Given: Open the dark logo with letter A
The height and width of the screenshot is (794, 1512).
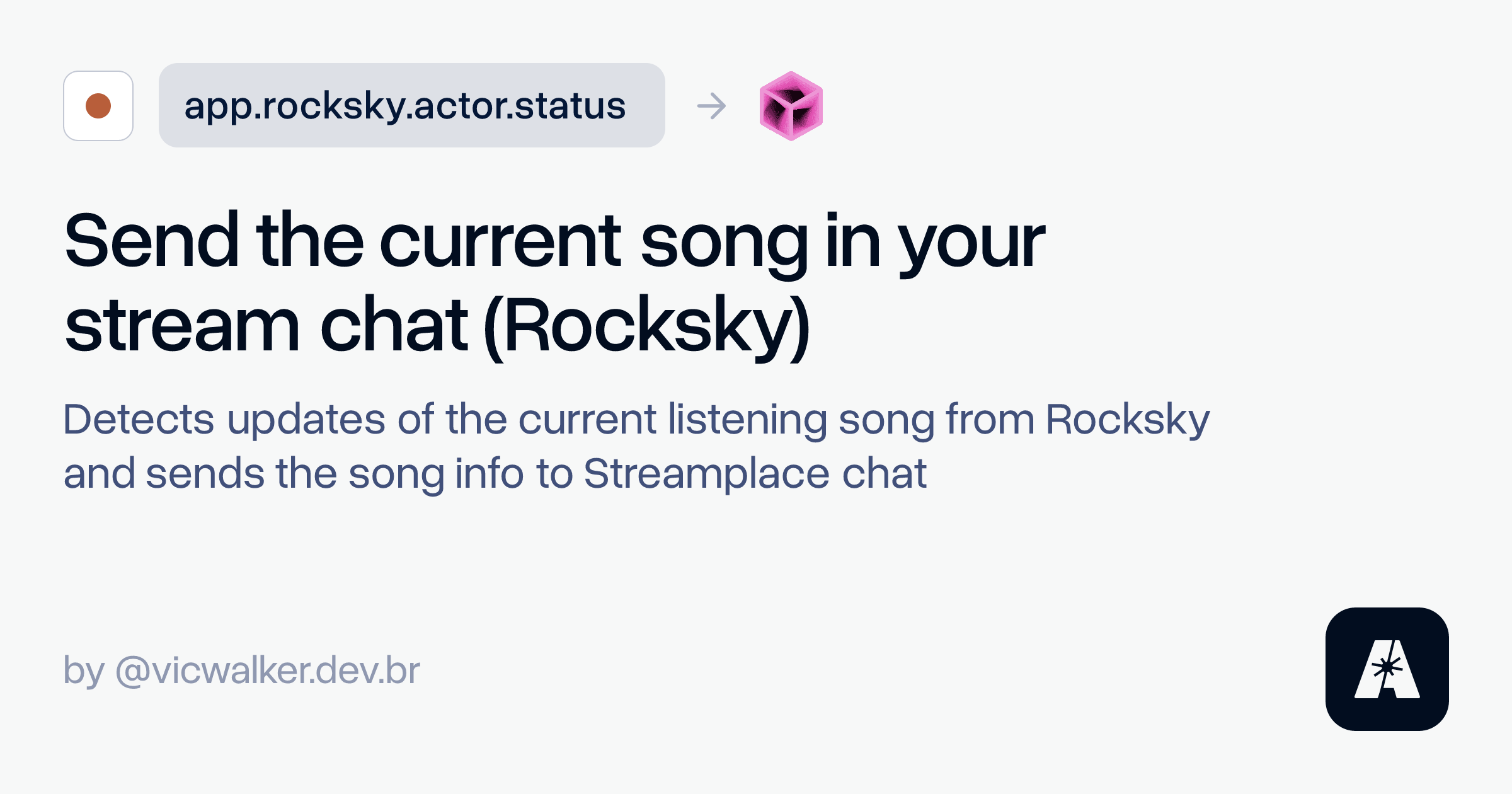Looking at the screenshot, I should 1387,669.
